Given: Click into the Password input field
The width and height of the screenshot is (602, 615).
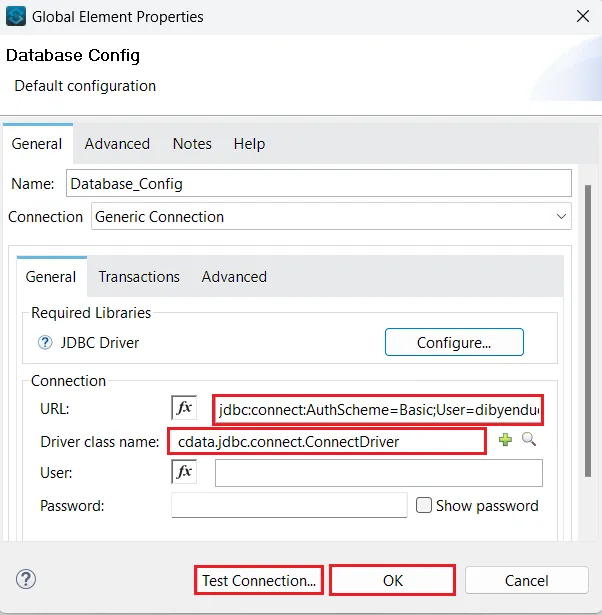Looking at the screenshot, I should [x=289, y=505].
